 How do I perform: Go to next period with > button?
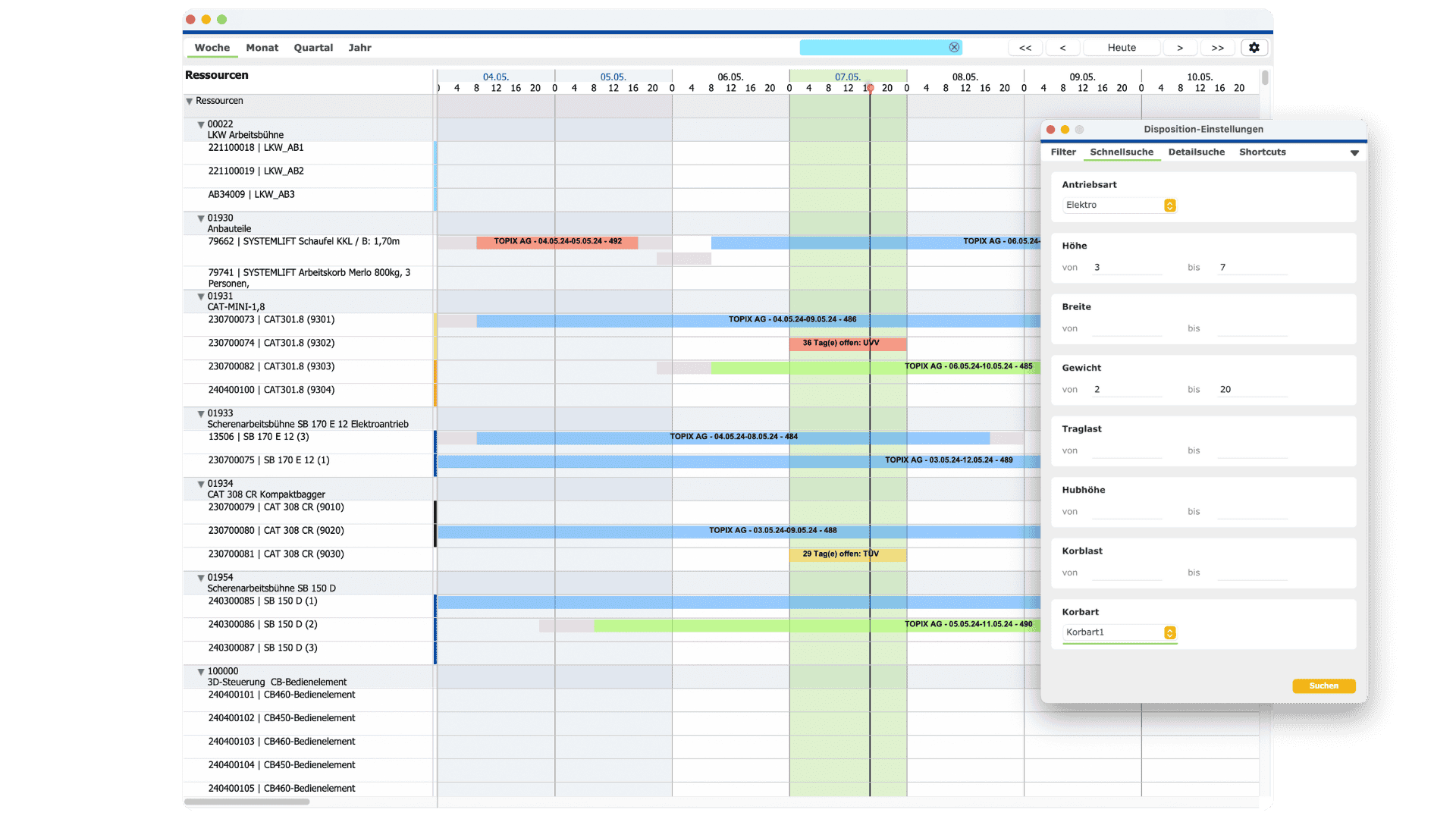coord(1179,47)
